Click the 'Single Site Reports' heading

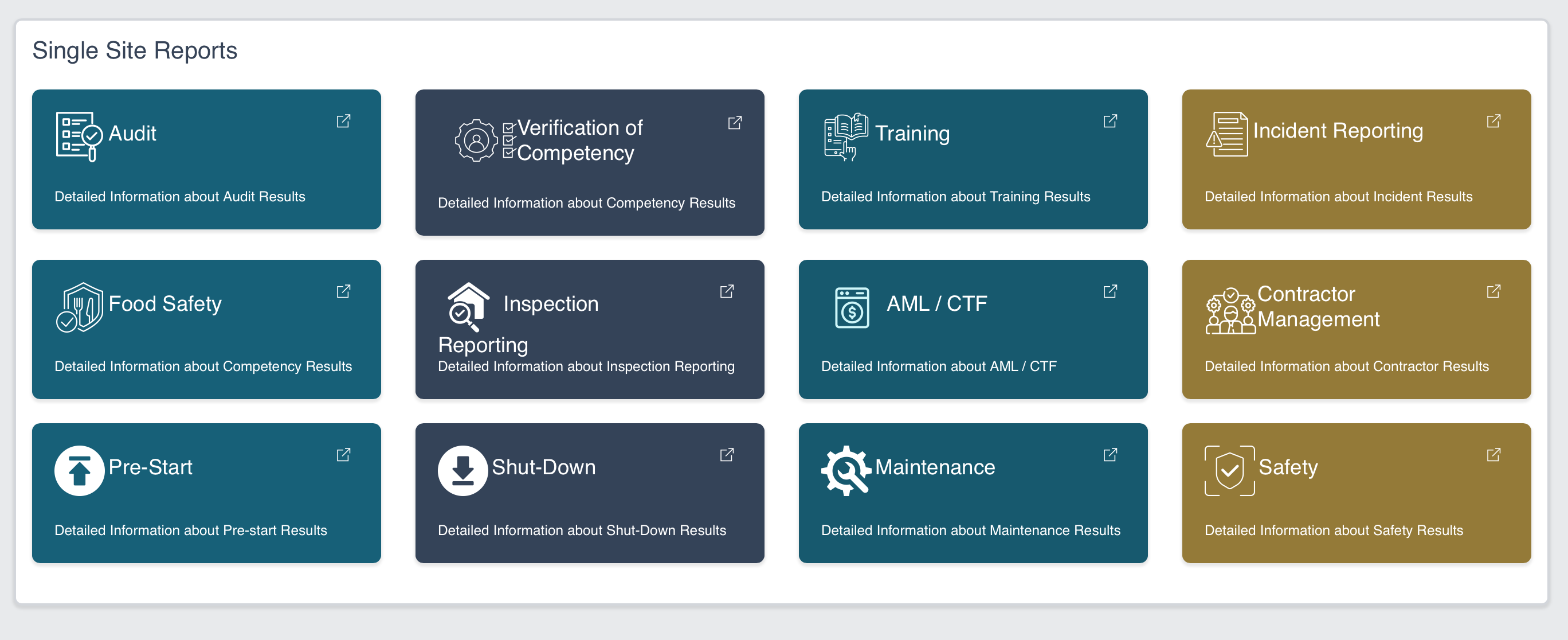coord(135,50)
